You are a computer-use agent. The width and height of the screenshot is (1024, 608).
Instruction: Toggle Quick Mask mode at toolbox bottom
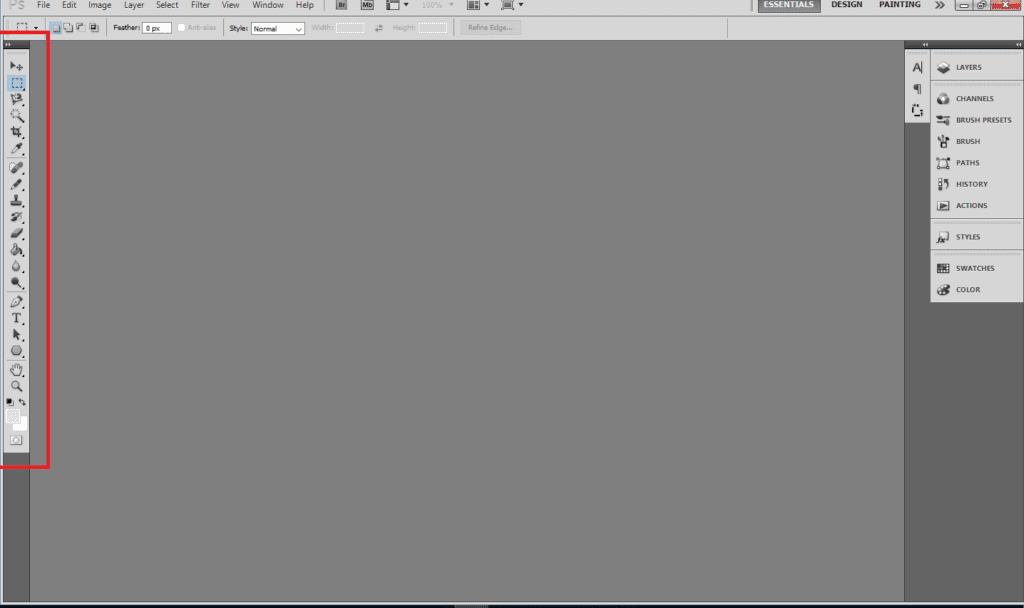pyautogui.click(x=17, y=440)
